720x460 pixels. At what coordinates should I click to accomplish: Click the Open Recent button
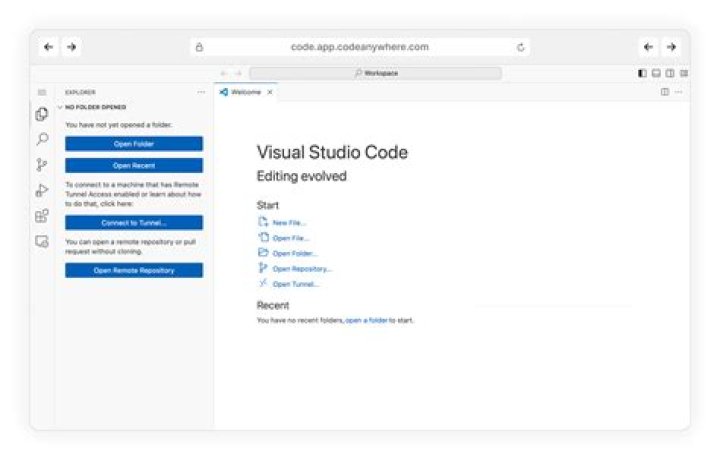pos(134,165)
